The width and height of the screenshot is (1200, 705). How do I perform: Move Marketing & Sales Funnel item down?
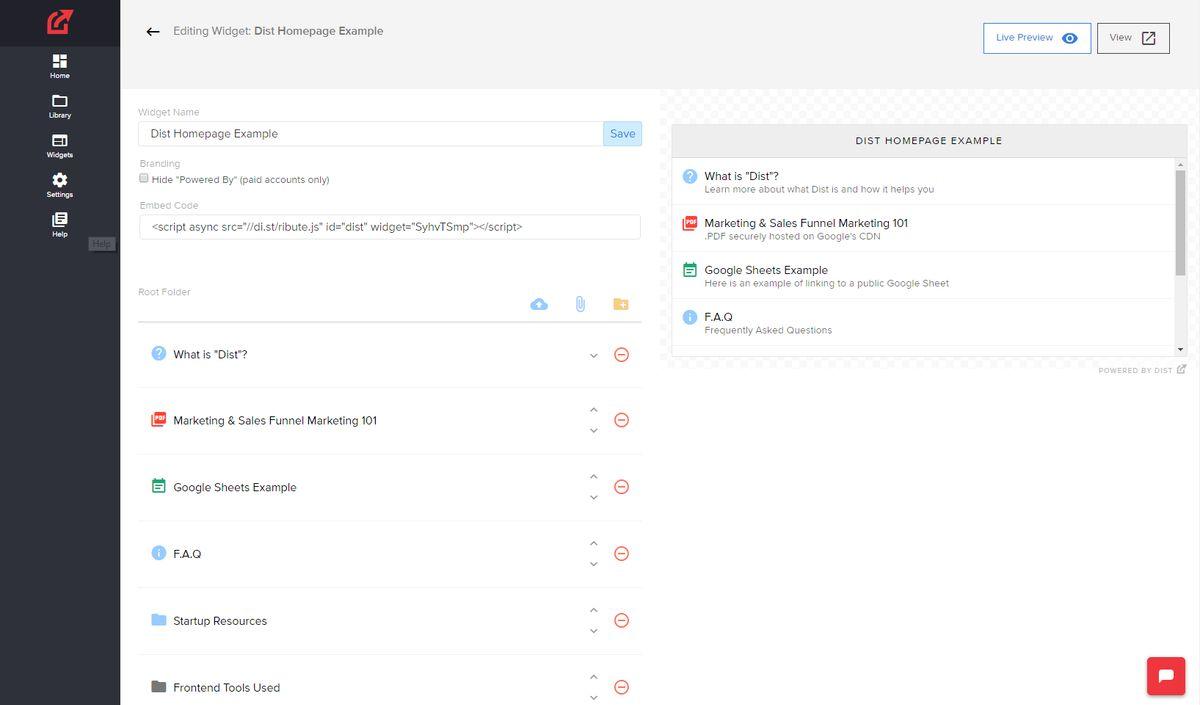594,431
